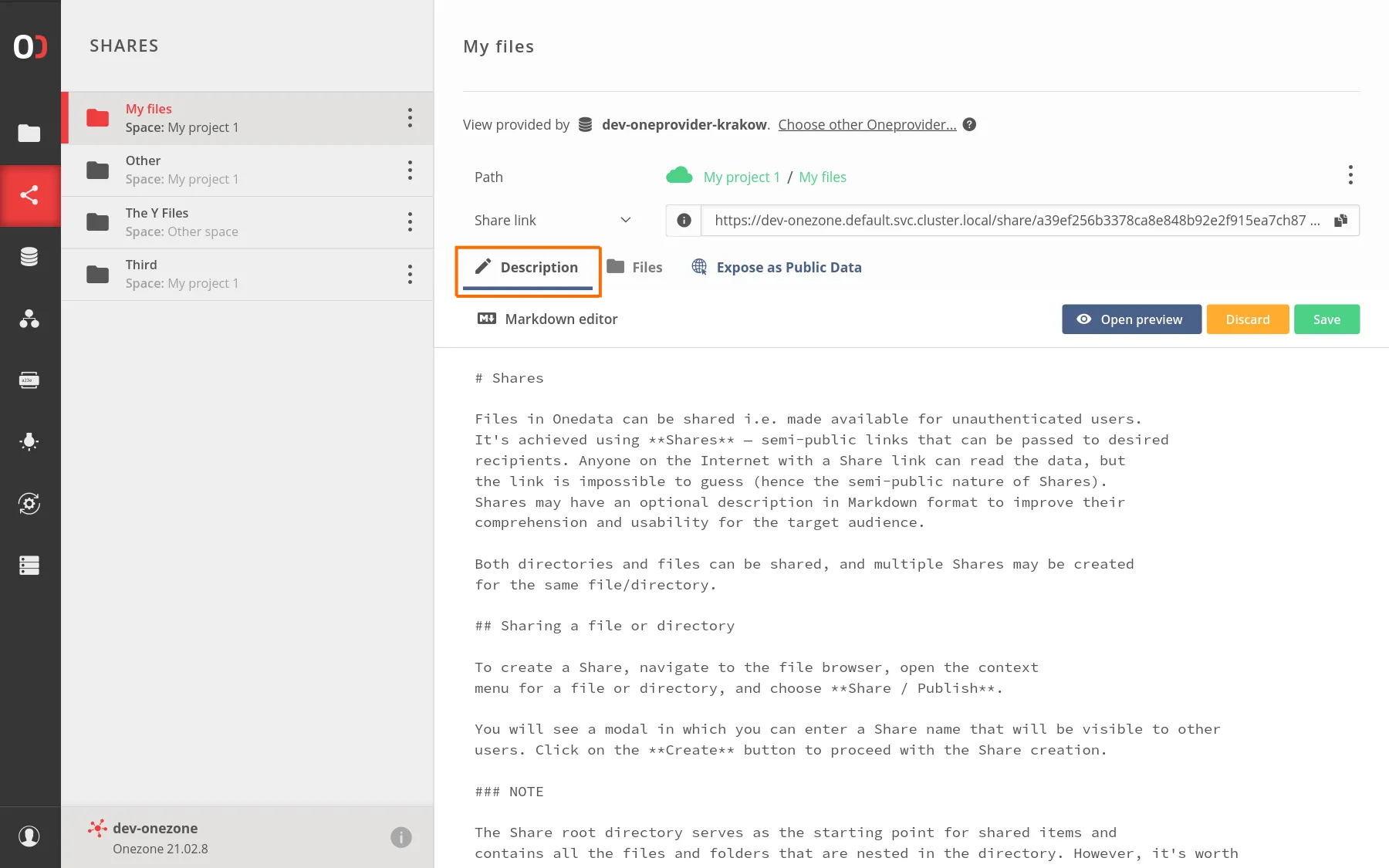Open the Groups section in the sidebar
Image resolution: width=1389 pixels, height=868 pixels.
(30, 319)
